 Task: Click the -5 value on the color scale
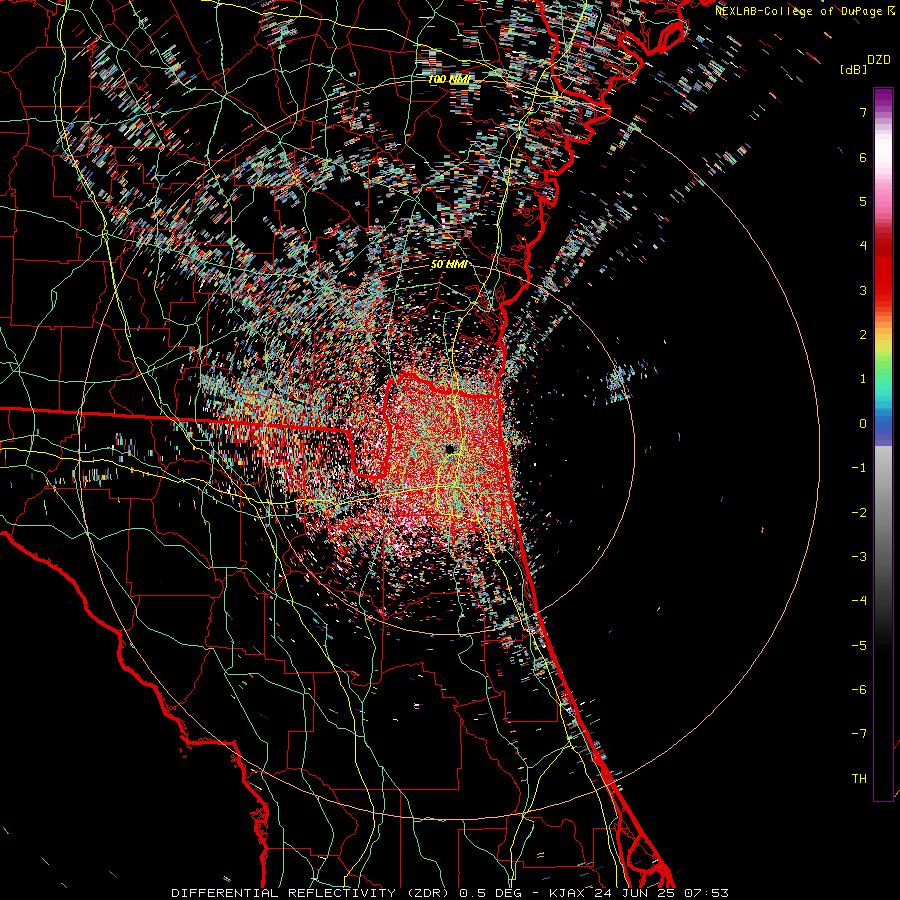pyautogui.click(x=859, y=646)
